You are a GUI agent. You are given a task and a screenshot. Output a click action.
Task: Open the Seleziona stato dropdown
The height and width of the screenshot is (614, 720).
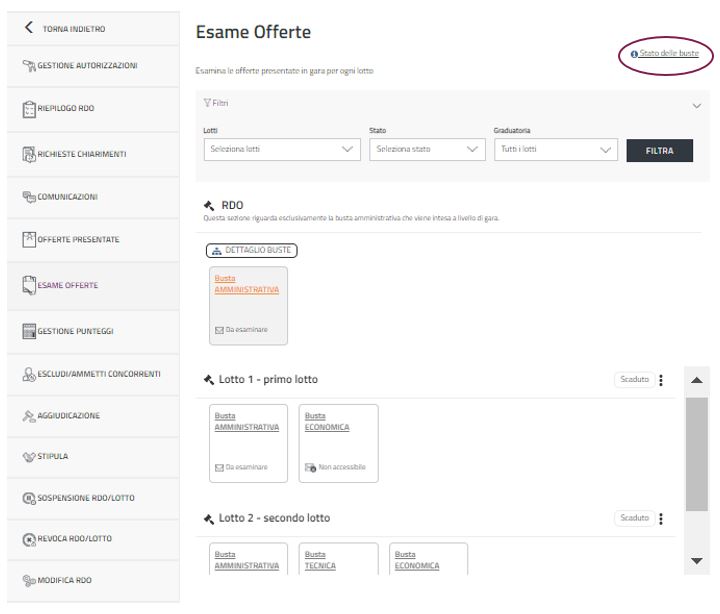click(x=425, y=150)
